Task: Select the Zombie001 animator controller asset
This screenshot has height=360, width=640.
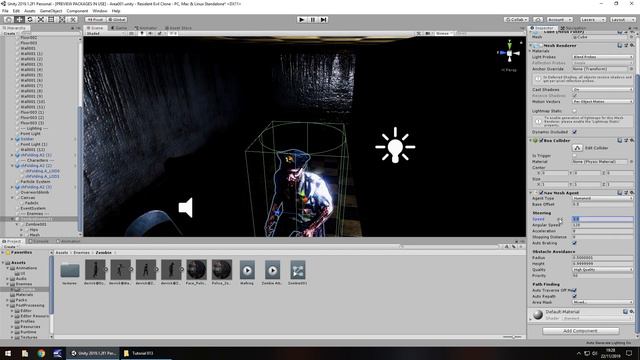Action: (298, 272)
